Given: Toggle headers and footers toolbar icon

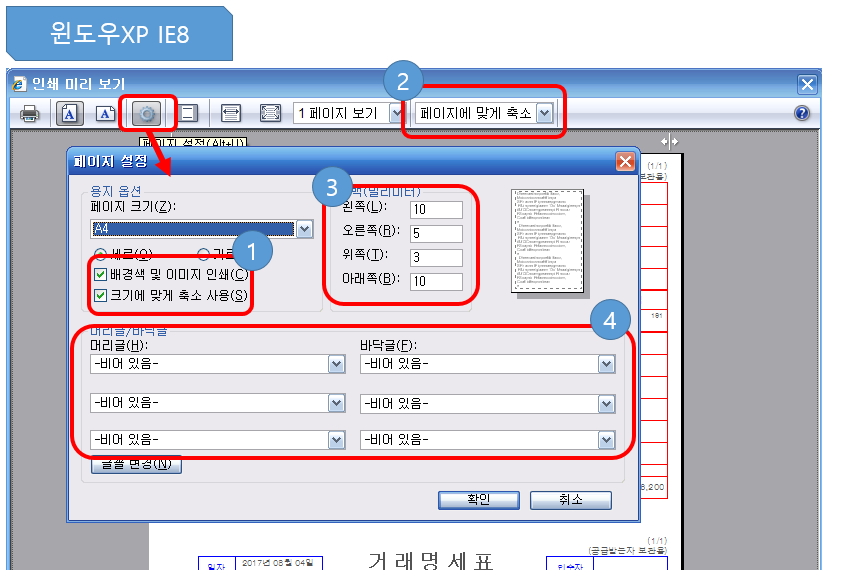Looking at the screenshot, I should point(188,114).
